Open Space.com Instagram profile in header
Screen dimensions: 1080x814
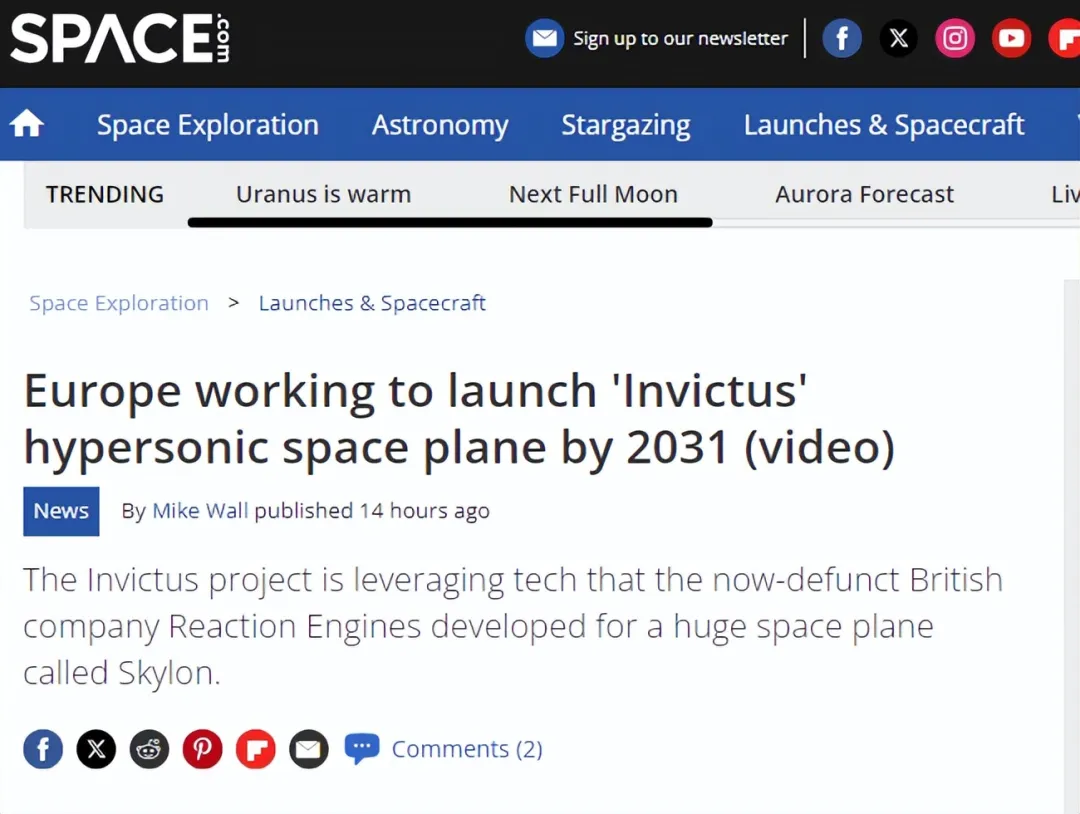pyautogui.click(x=955, y=38)
